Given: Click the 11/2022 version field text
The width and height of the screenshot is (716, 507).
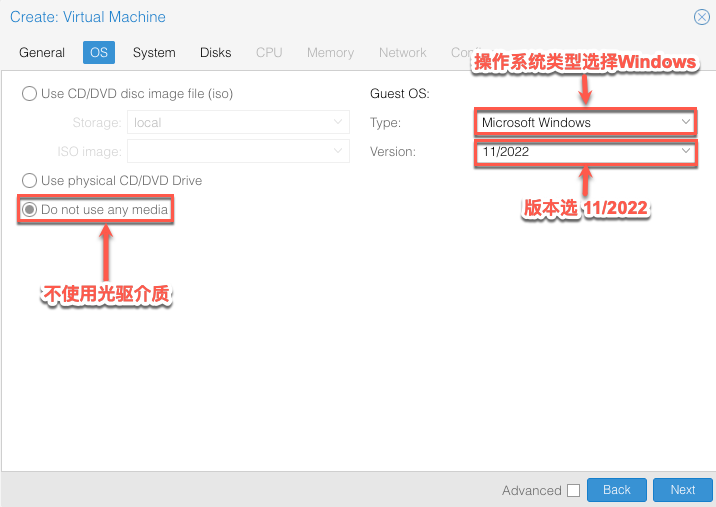Looking at the screenshot, I should coord(505,151).
